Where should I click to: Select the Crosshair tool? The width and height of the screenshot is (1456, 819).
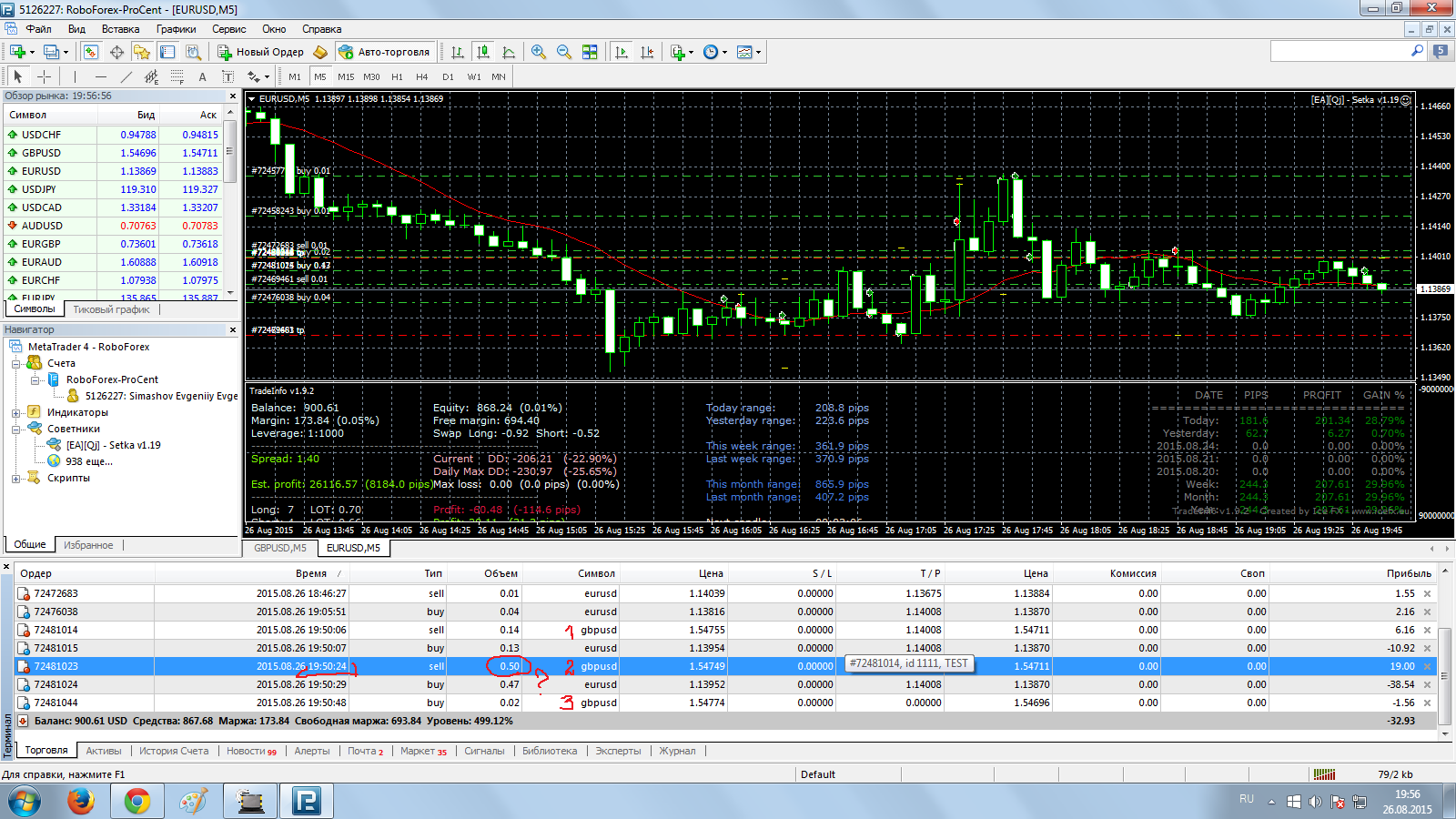point(44,76)
